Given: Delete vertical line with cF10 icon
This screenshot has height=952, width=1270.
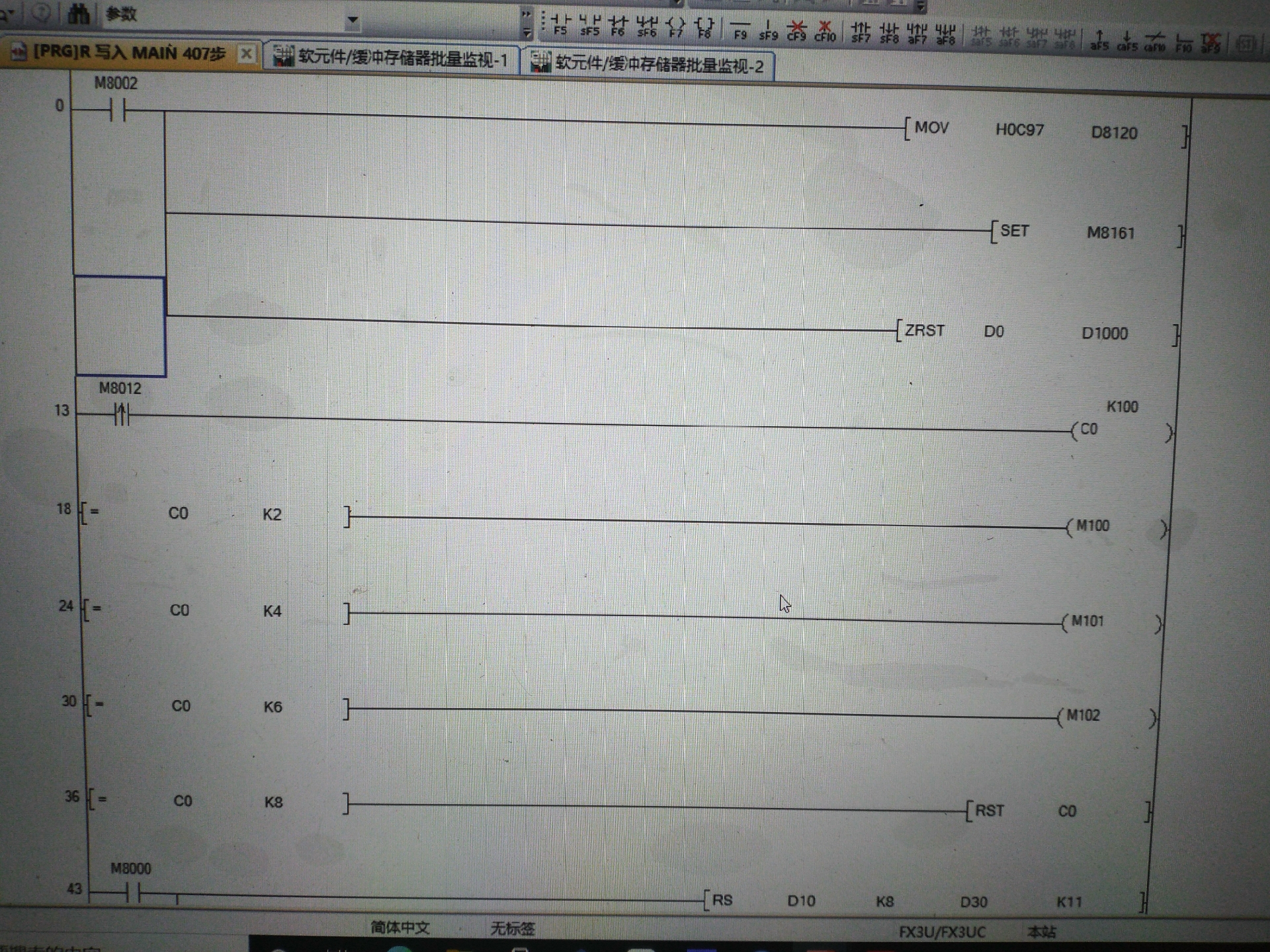Looking at the screenshot, I should pyautogui.click(x=825, y=31).
